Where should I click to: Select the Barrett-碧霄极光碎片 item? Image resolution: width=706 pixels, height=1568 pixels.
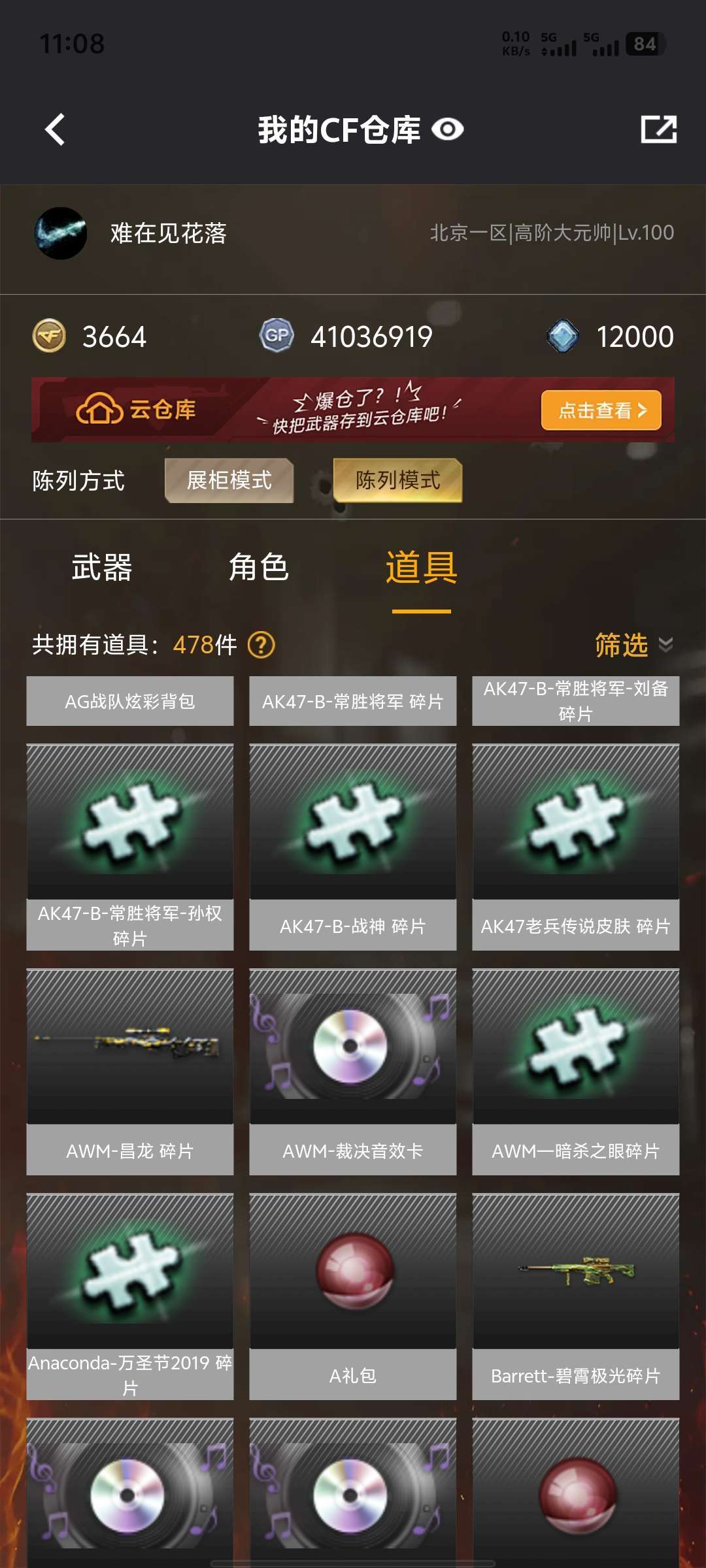click(x=576, y=1297)
